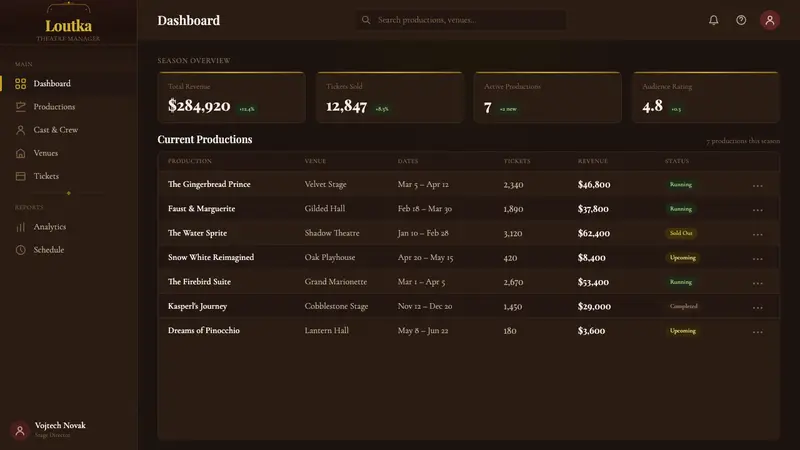The height and width of the screenshot is (450, 800).
Task: Click Dreams of Pinocchio production name
Action: tap(204, 331)
